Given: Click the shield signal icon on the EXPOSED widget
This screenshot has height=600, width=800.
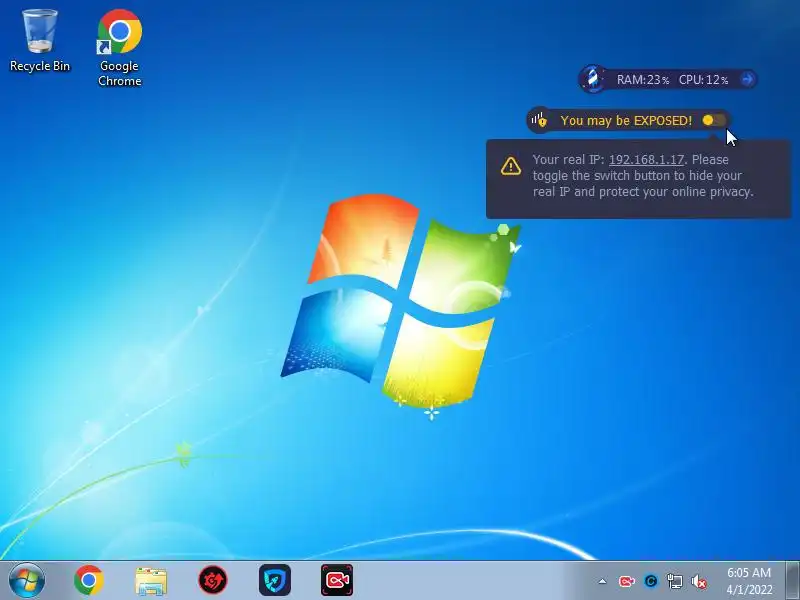Looking at the screenshot, I should 539,120.
